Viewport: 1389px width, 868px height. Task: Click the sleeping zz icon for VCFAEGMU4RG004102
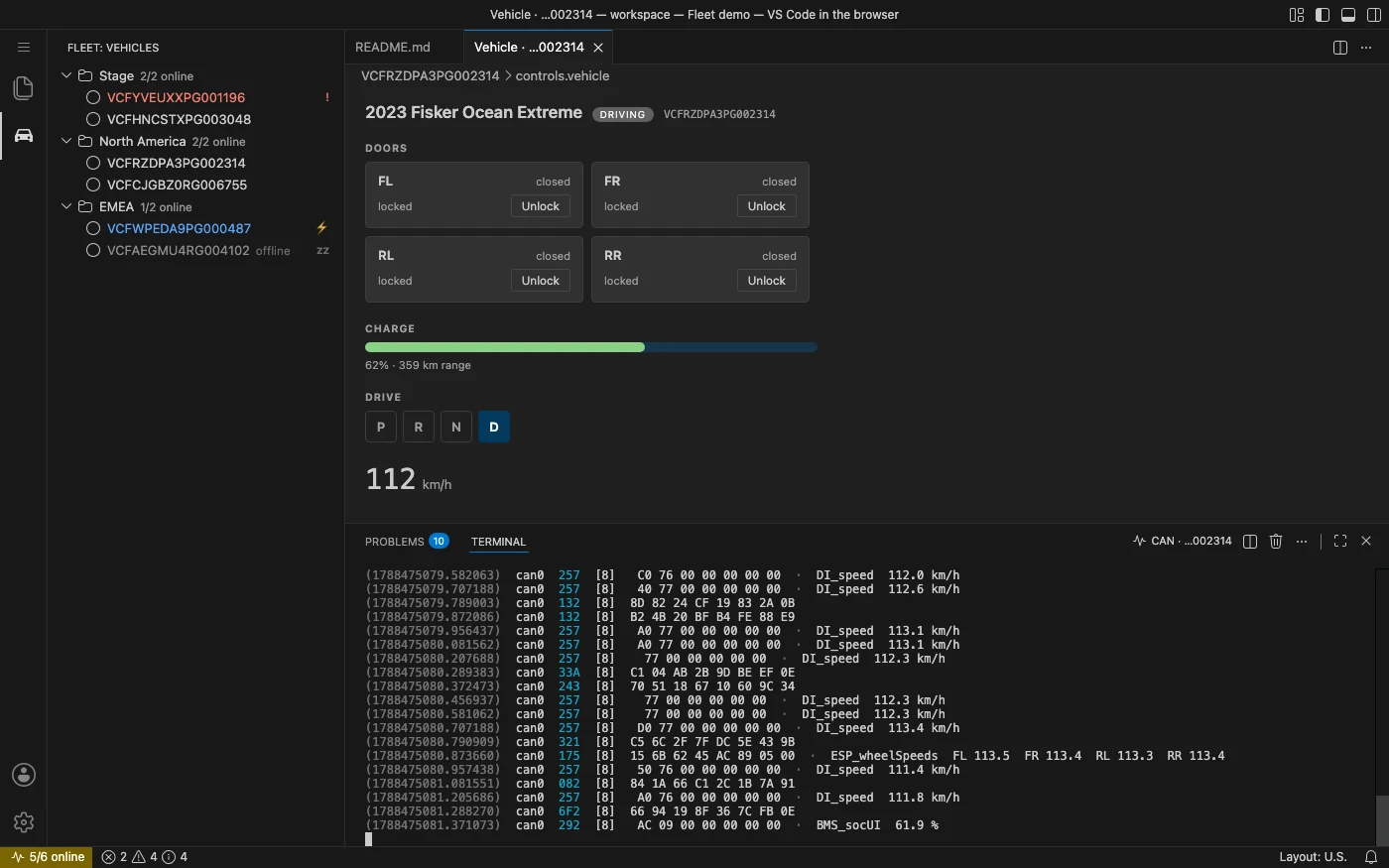coord(322,251)
